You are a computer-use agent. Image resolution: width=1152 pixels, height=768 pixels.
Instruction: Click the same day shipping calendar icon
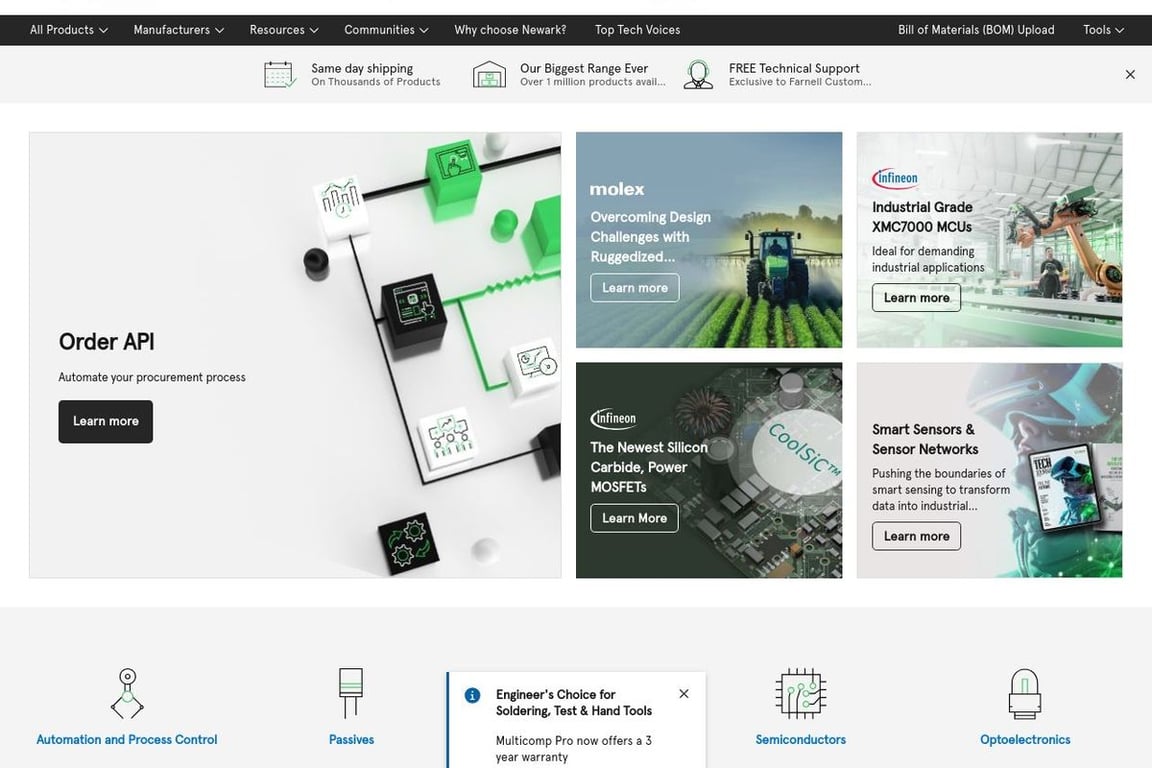tap(280, 74)
